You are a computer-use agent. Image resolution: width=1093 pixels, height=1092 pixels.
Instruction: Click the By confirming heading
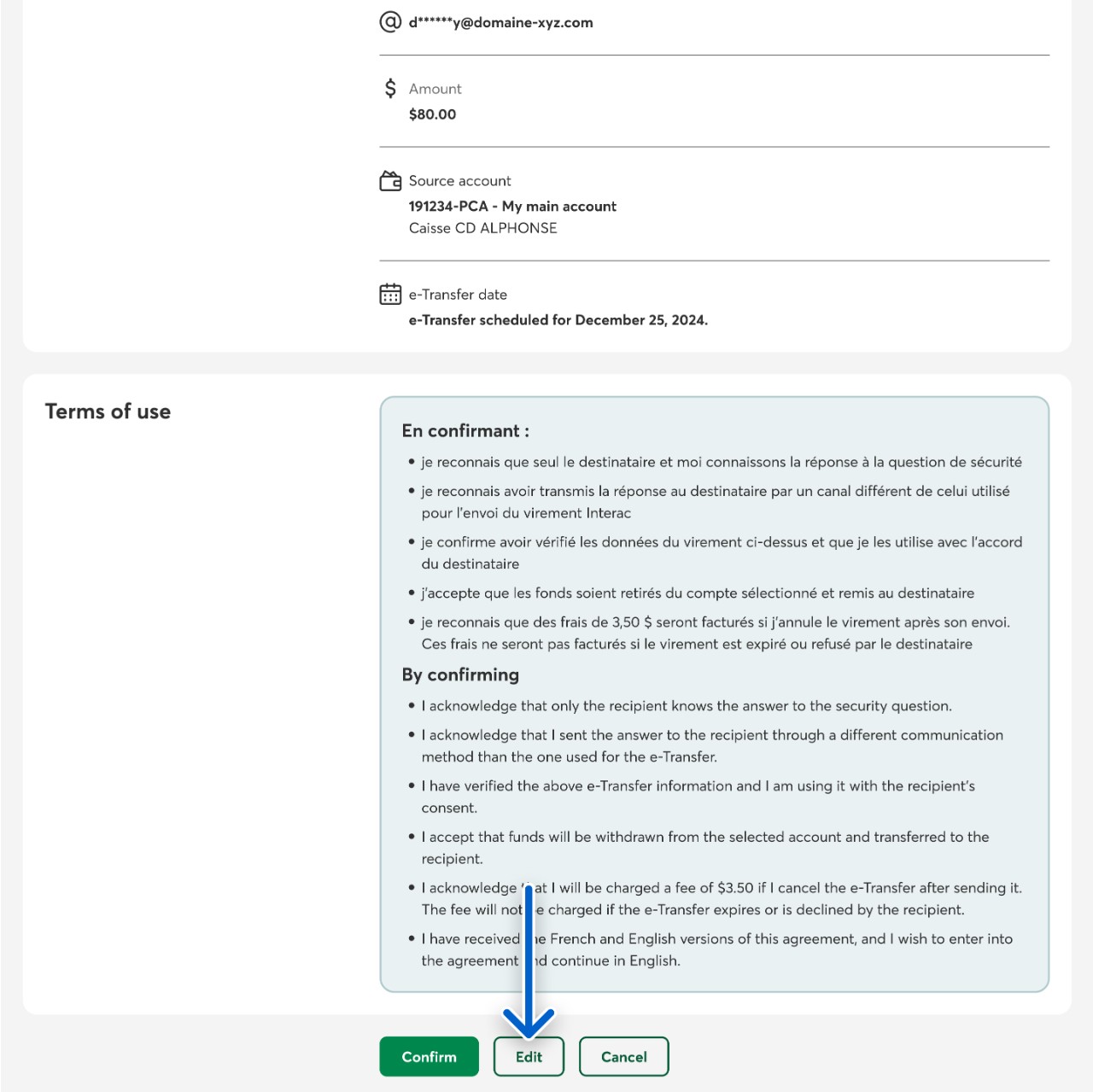tap(460, 674)
